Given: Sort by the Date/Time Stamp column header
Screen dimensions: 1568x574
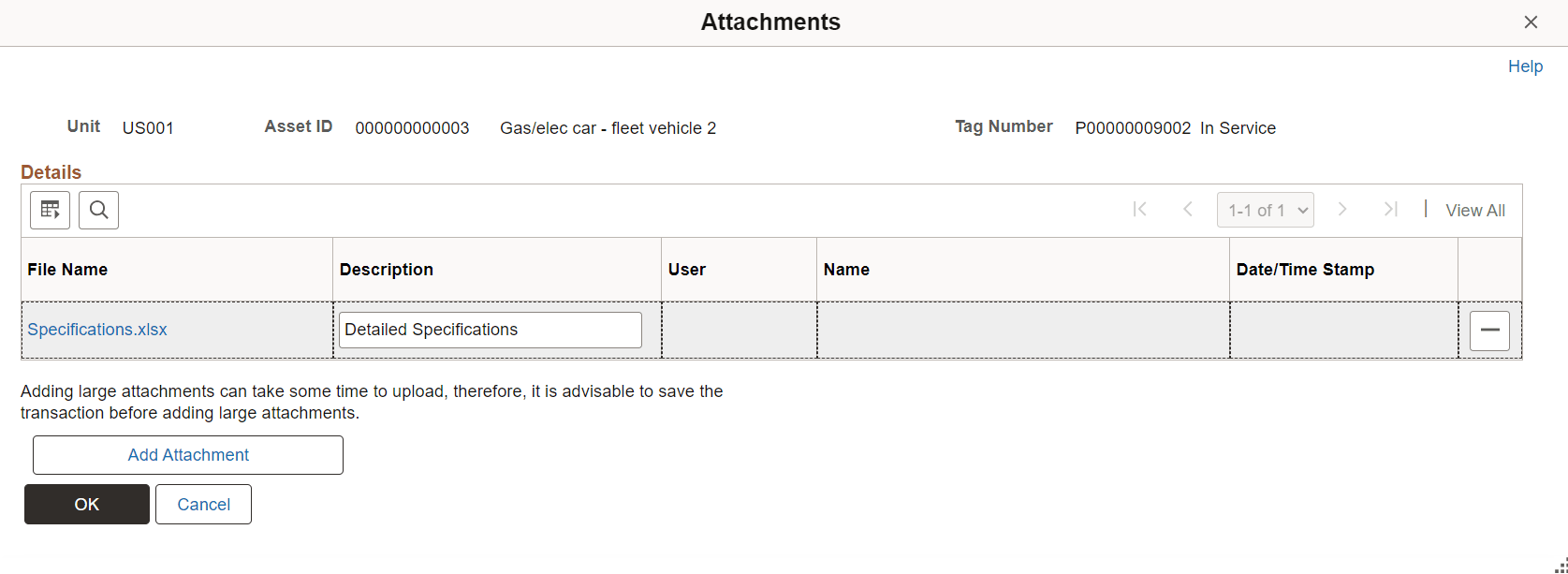Looking at the screenshot, I should pyautogui.click(x=1304, y=269).
